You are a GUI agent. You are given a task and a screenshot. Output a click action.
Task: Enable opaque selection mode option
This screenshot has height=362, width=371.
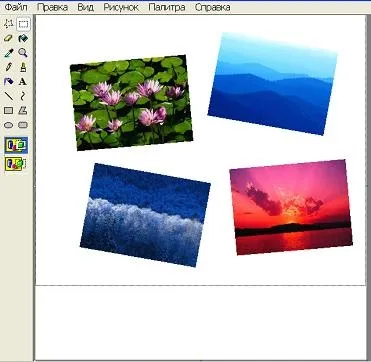[16, 145]
